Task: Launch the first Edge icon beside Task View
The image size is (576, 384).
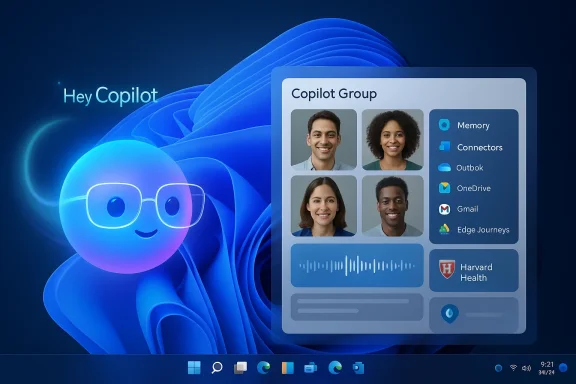Action: [x=264, y=367]
